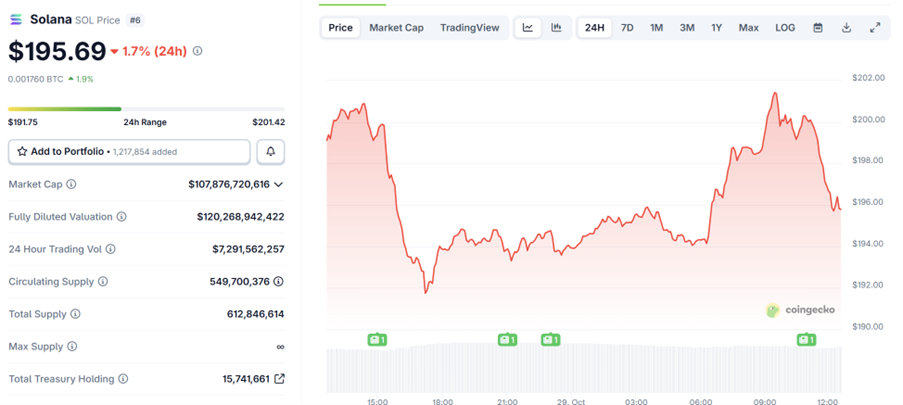Screen dimensions: 903x405
Task: Select the Max time range
Action: (x=748, y=28)
